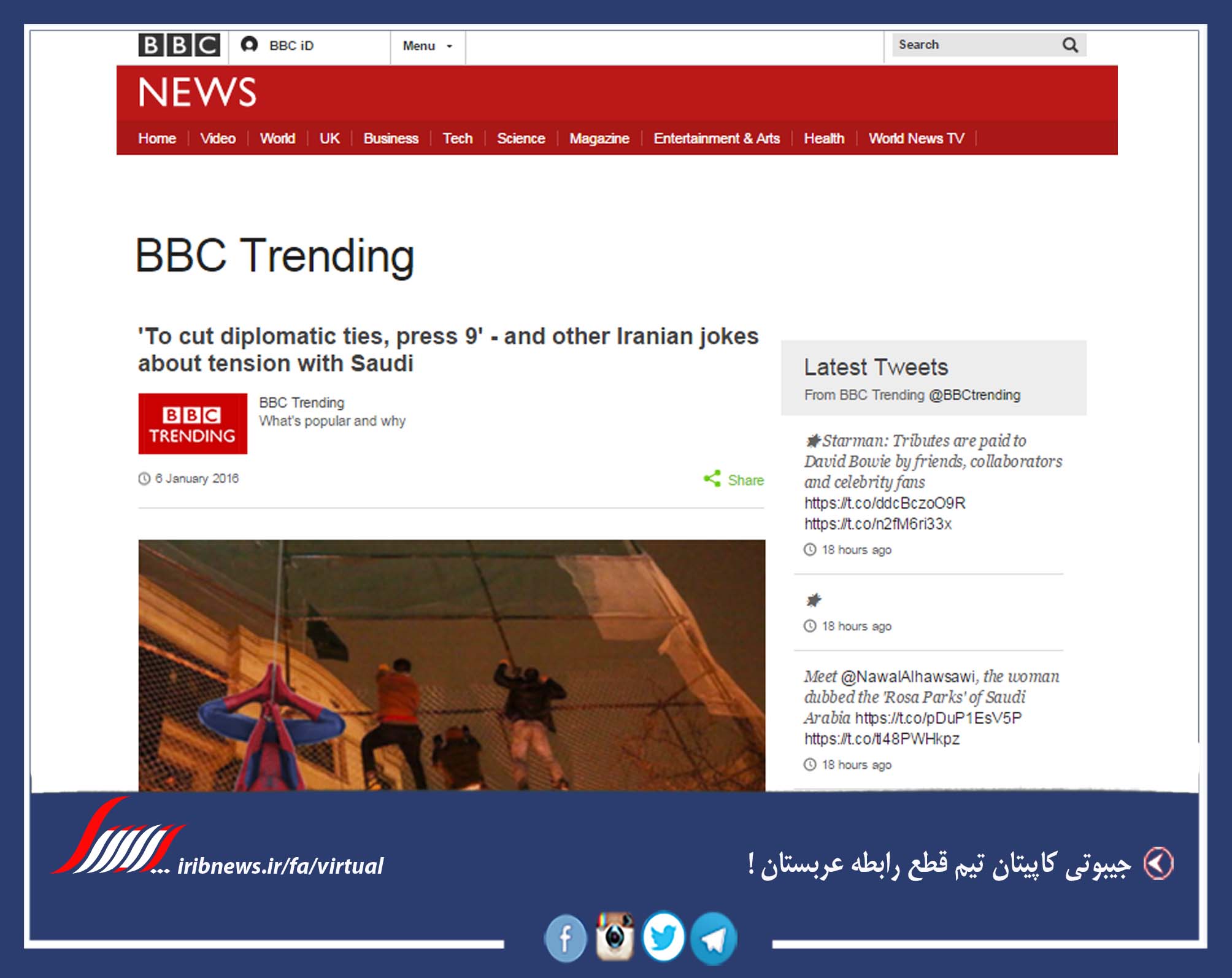This screenshot has width=1232, height=978.
Task: Go to the Home nav item
Action: click(x=157, y=138)
